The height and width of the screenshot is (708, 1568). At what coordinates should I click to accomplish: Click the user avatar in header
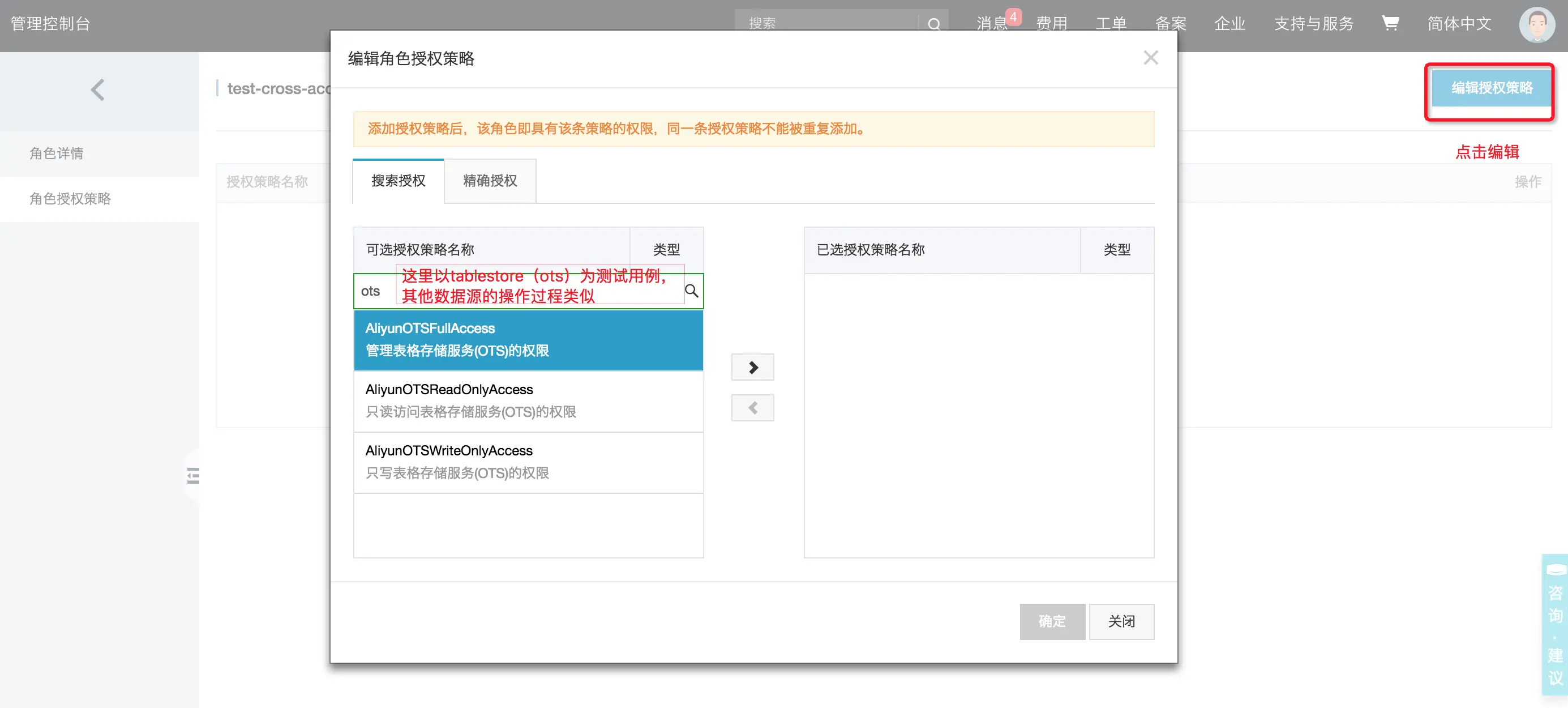1536,24
